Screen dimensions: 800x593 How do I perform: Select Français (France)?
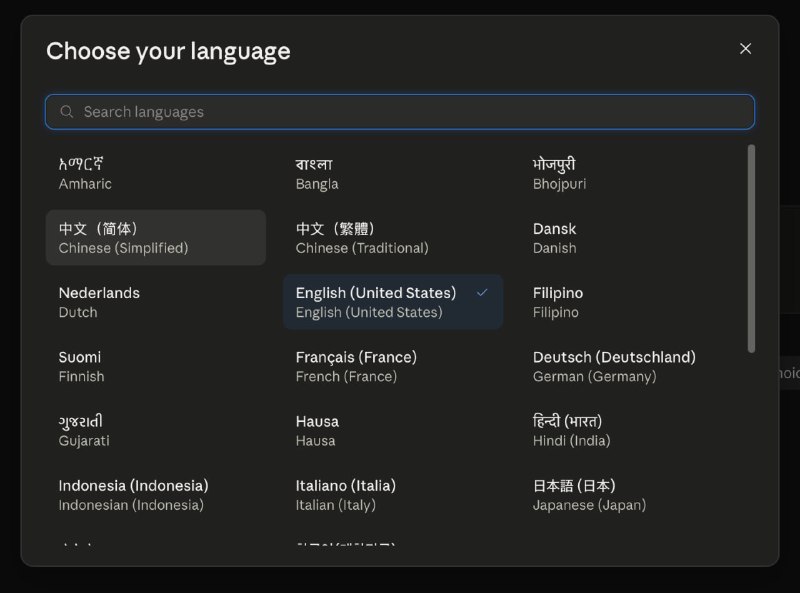[393, 366]
